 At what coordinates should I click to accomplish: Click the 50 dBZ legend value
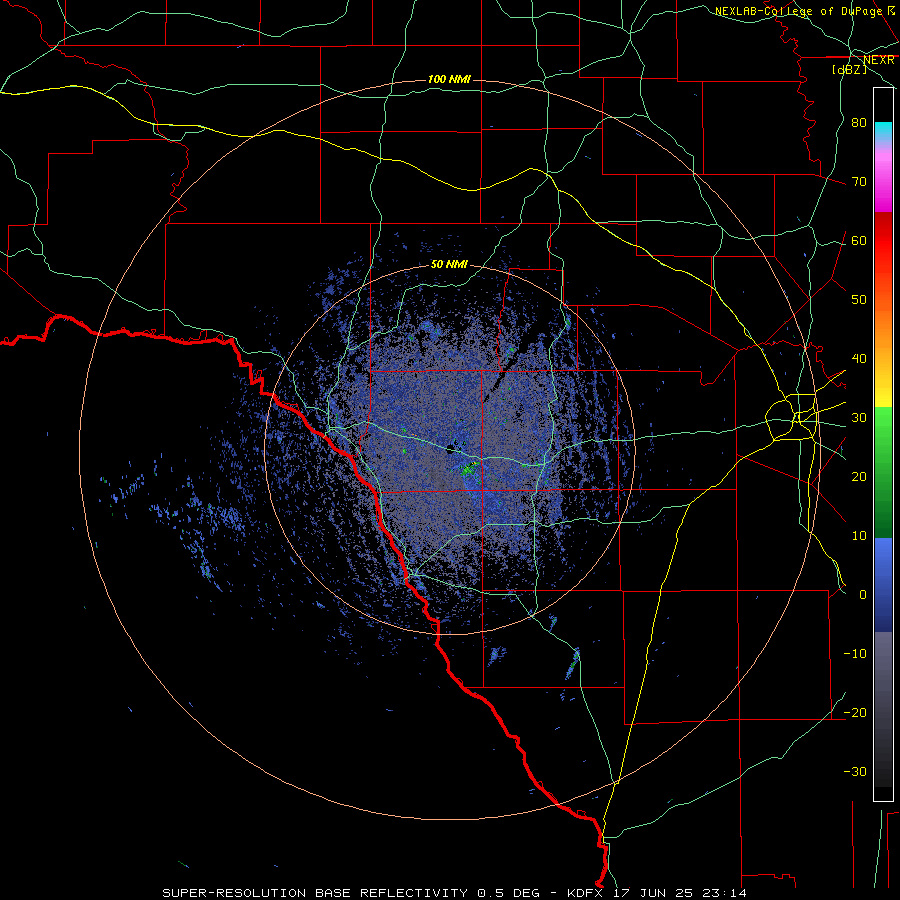(x=859, y=300)
